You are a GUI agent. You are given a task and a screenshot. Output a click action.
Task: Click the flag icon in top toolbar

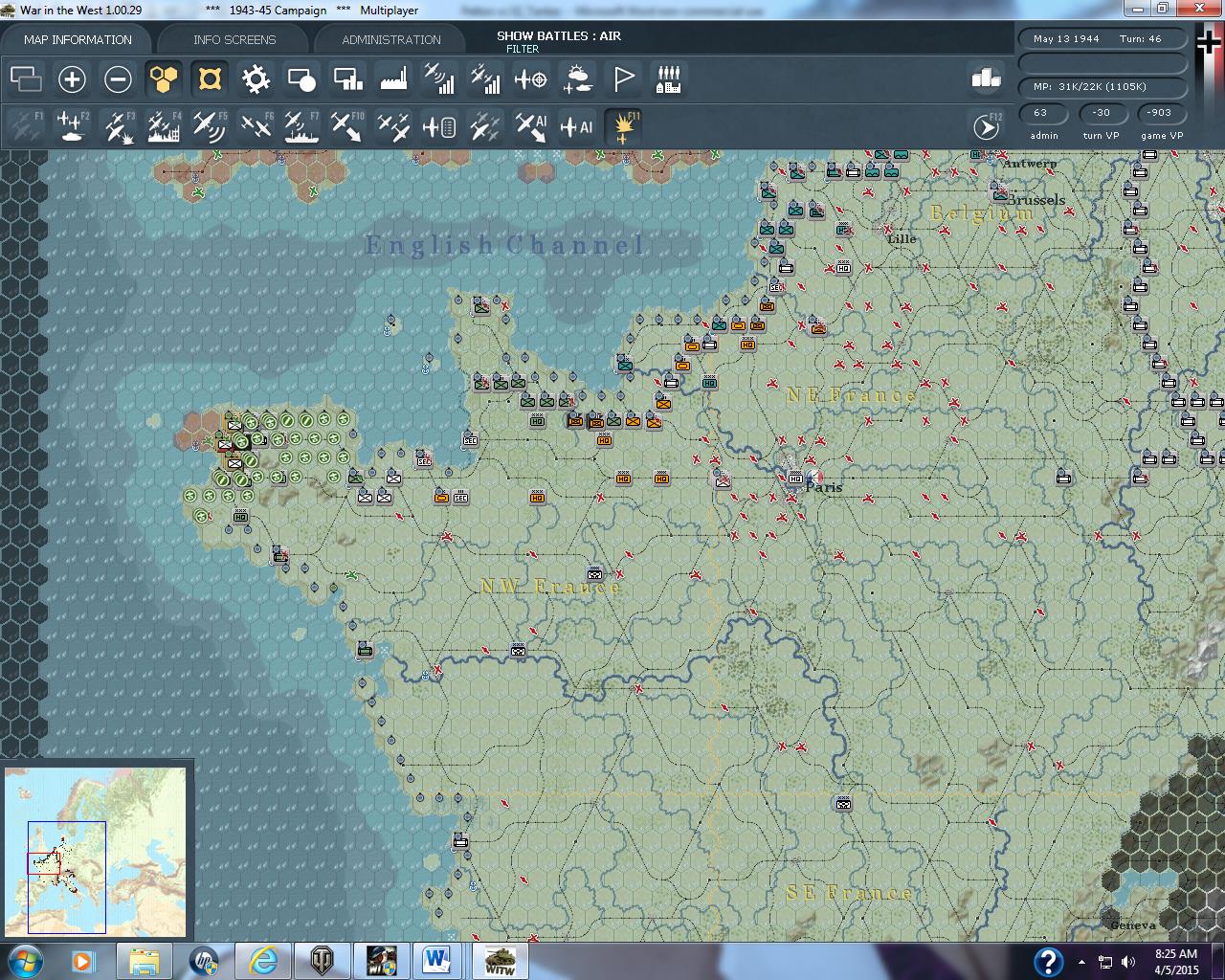pos(623,78)
